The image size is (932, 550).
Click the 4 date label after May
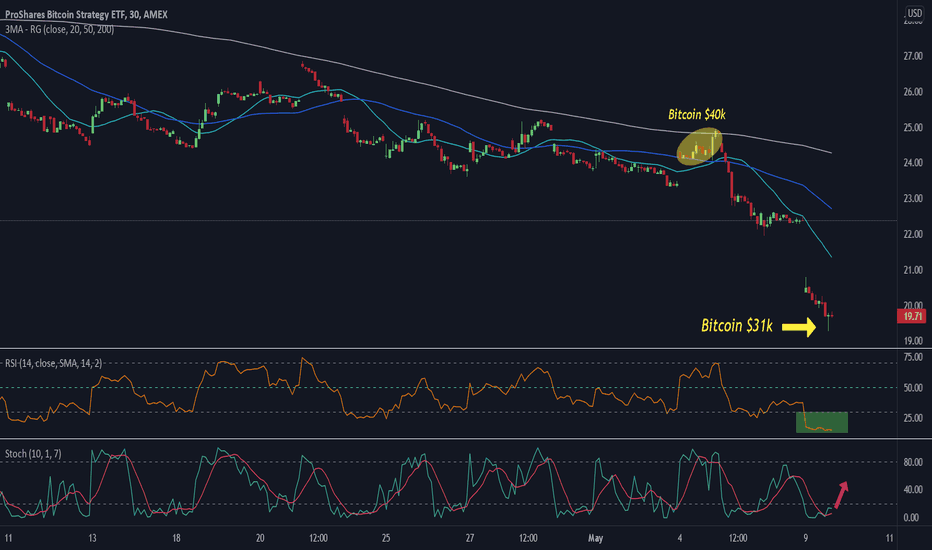click(680, 538)
